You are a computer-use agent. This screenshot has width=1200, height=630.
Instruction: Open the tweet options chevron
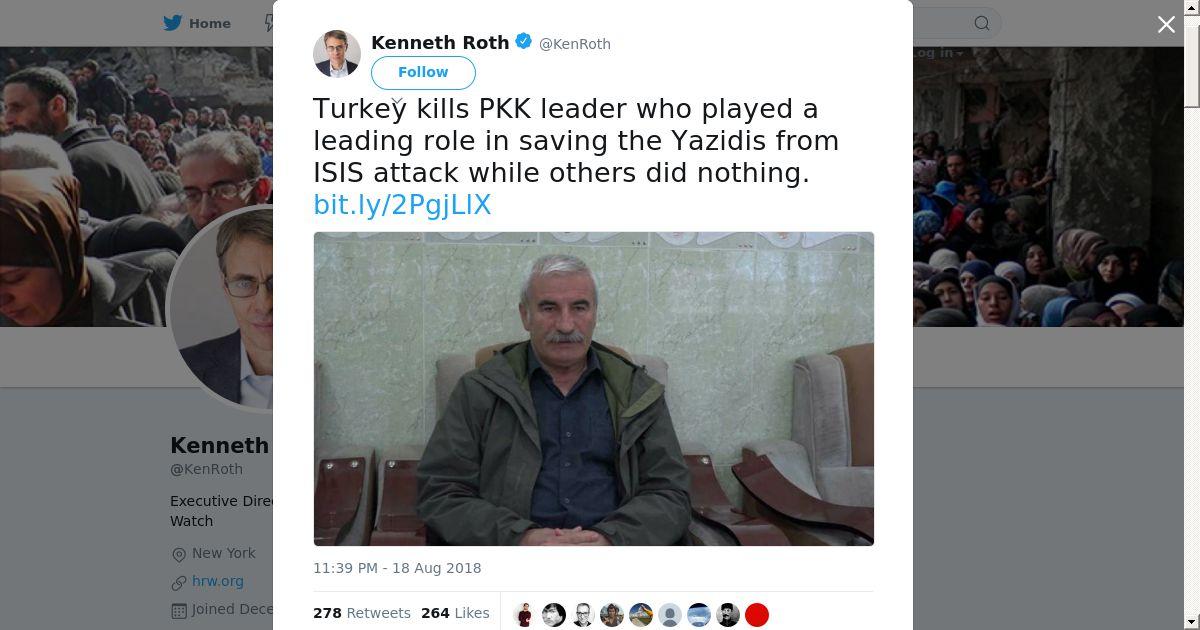pos(398,101)
